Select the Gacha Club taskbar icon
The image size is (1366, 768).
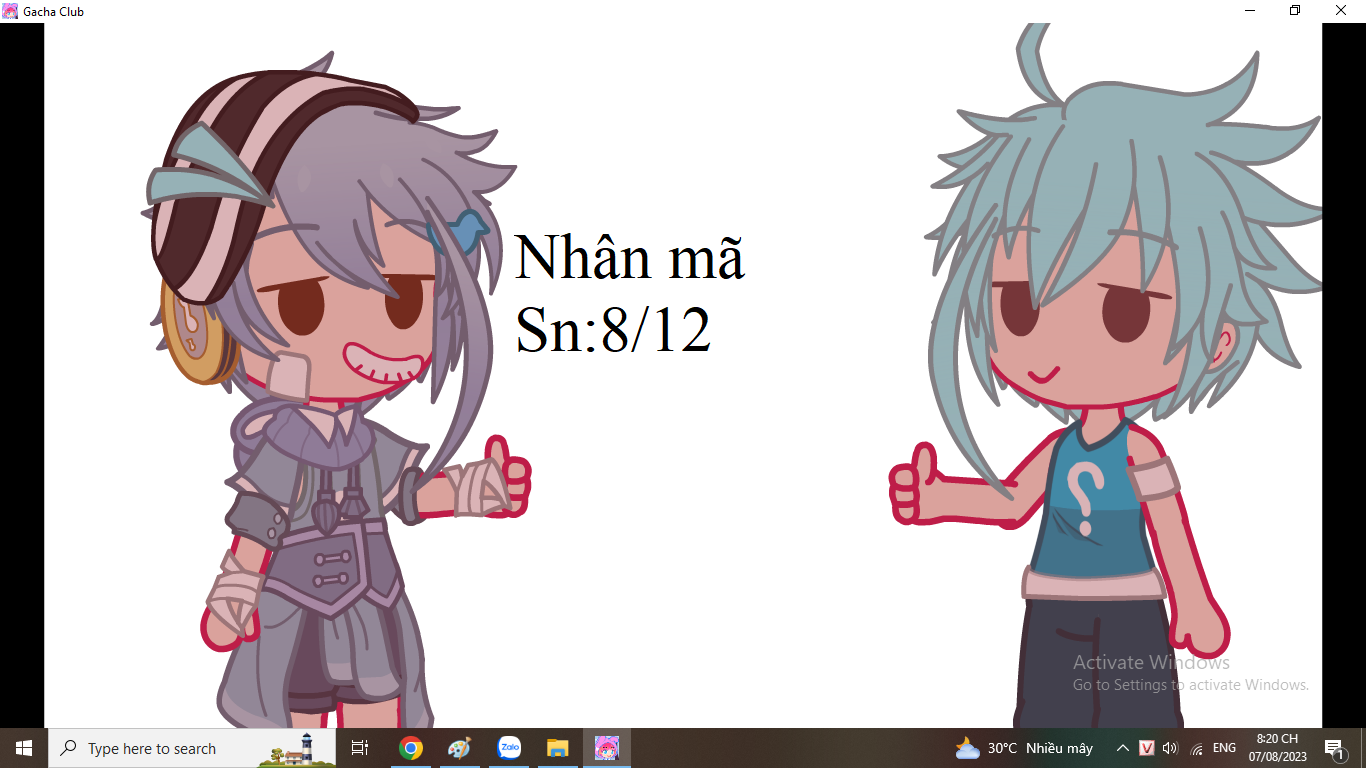point(607,748)
